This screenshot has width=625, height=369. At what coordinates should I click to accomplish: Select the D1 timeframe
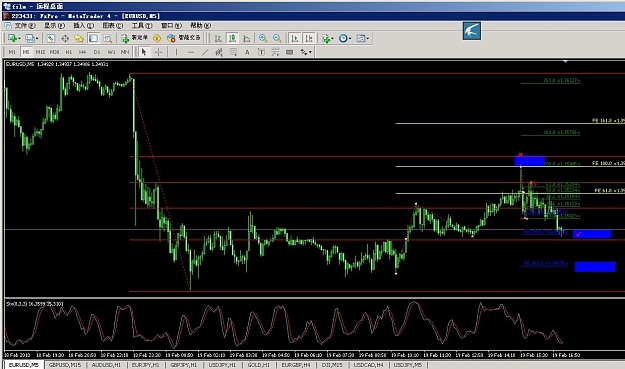tap(97, 52)
